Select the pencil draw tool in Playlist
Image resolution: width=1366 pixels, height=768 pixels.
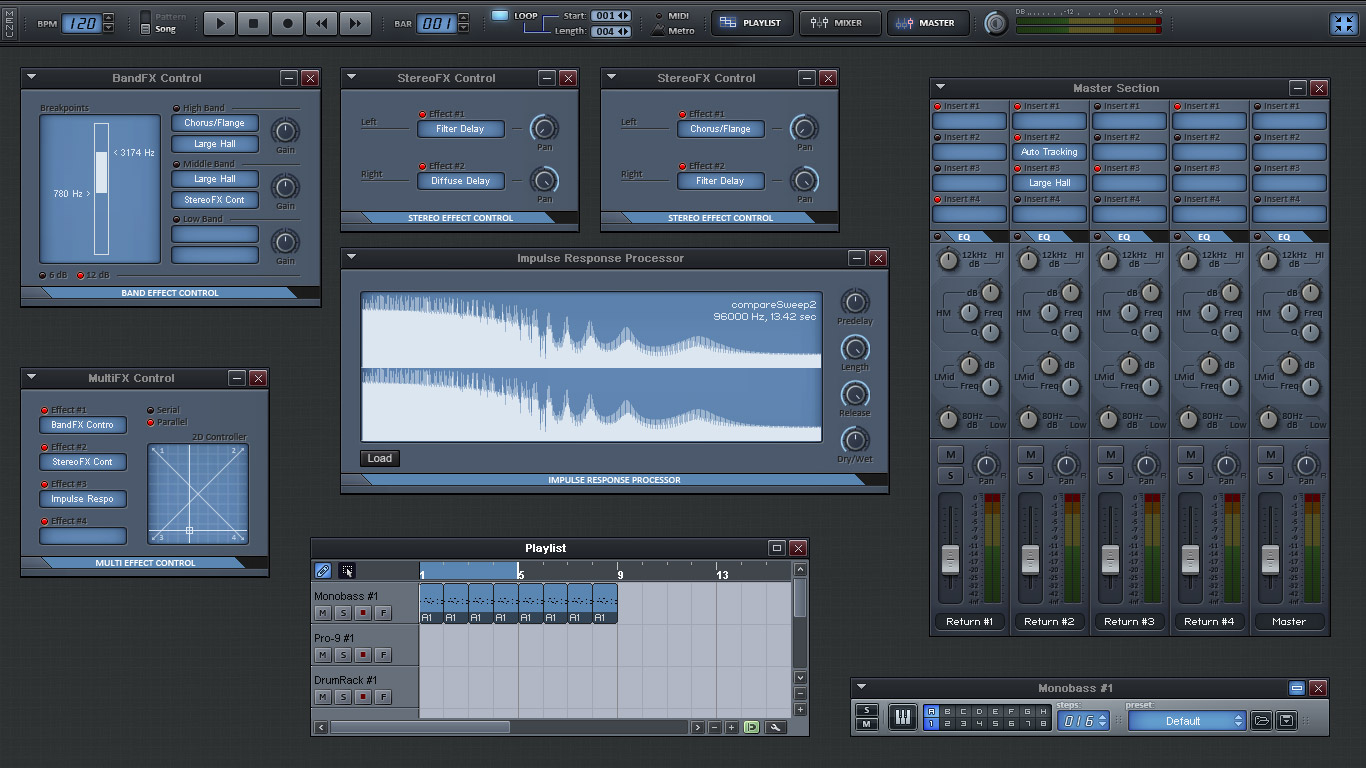click(x=323, y=571)
